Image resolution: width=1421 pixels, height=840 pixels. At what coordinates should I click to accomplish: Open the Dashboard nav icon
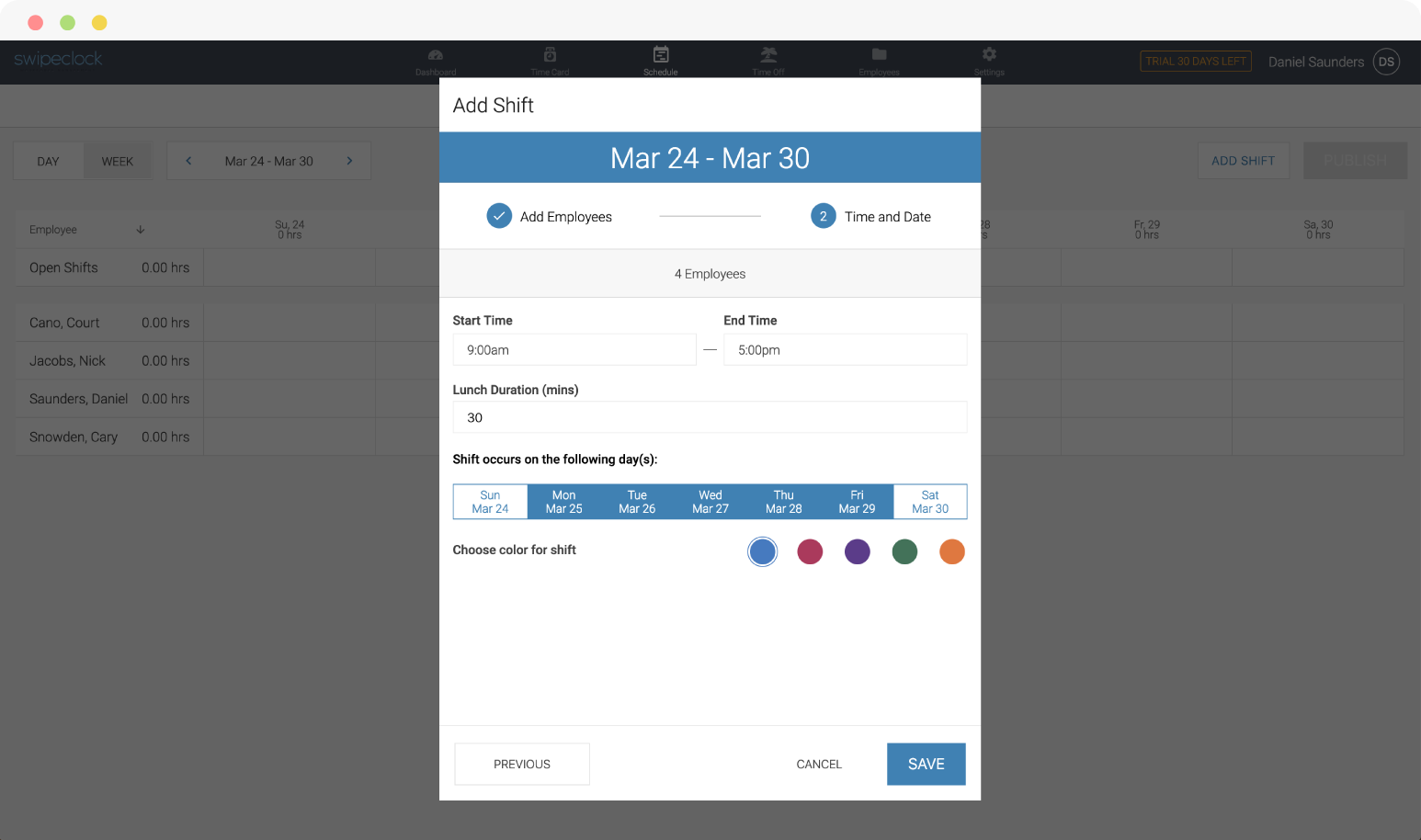436,55
